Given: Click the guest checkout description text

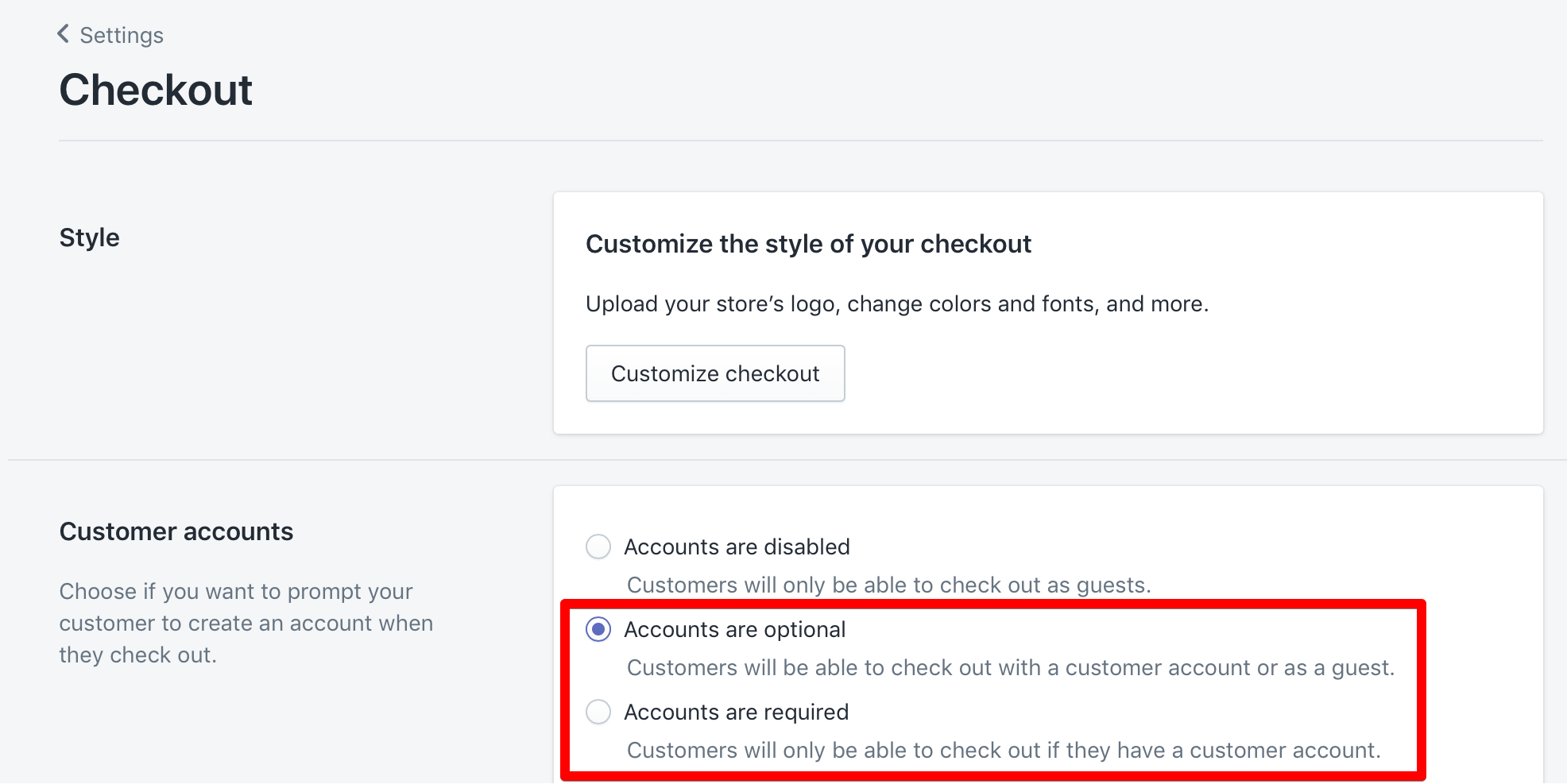Looking at the screenshot, I should pyautogui.click(x=888, y=585).
